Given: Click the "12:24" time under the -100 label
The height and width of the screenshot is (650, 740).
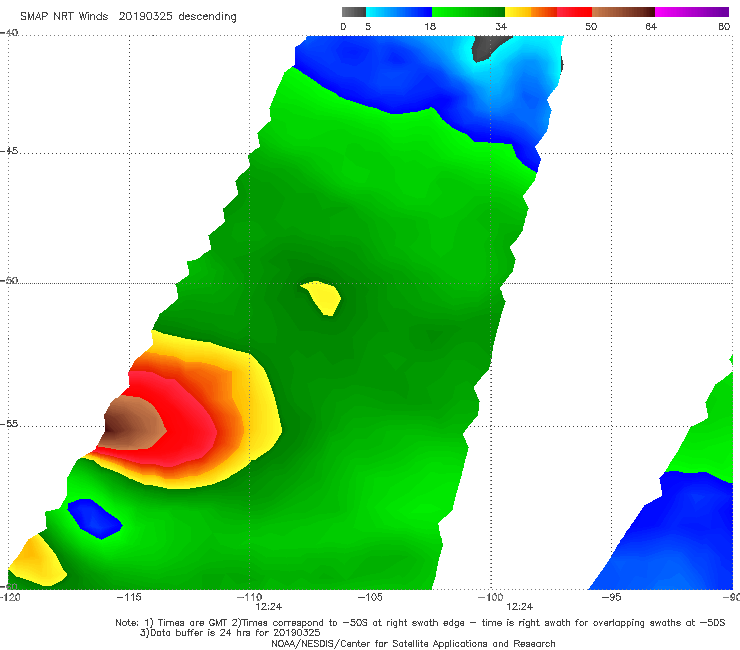Looking at the screenshot, I should tap(520, 607).
